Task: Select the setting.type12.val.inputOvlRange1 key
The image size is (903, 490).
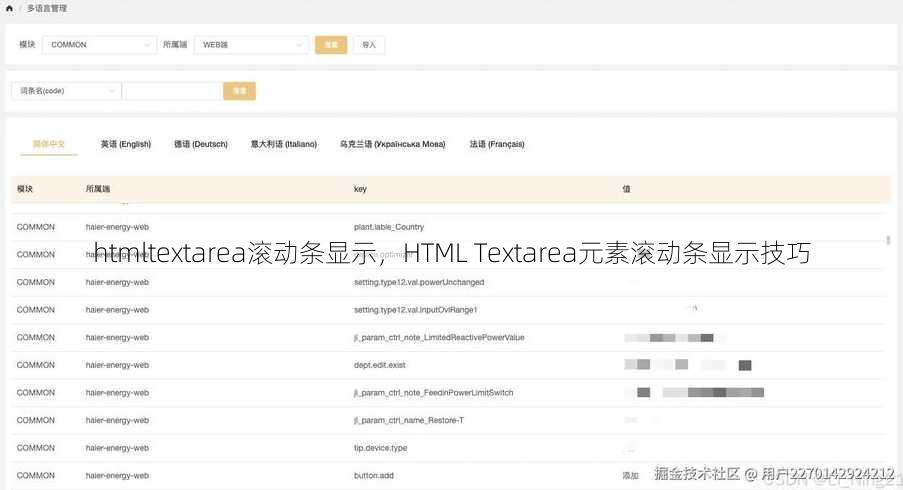Action: (415, 310)
